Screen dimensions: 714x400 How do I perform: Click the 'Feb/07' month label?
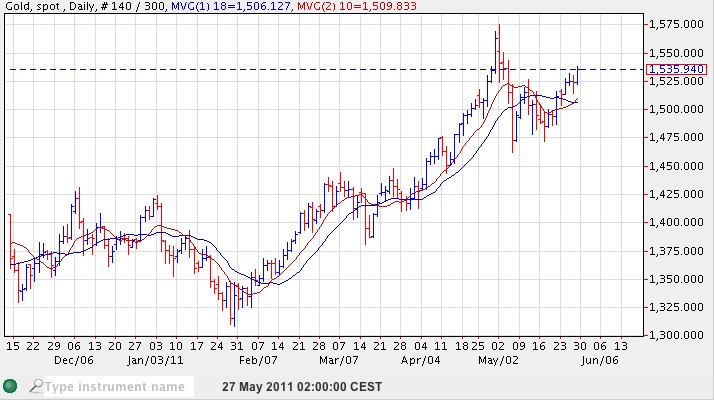coord(258,360)
